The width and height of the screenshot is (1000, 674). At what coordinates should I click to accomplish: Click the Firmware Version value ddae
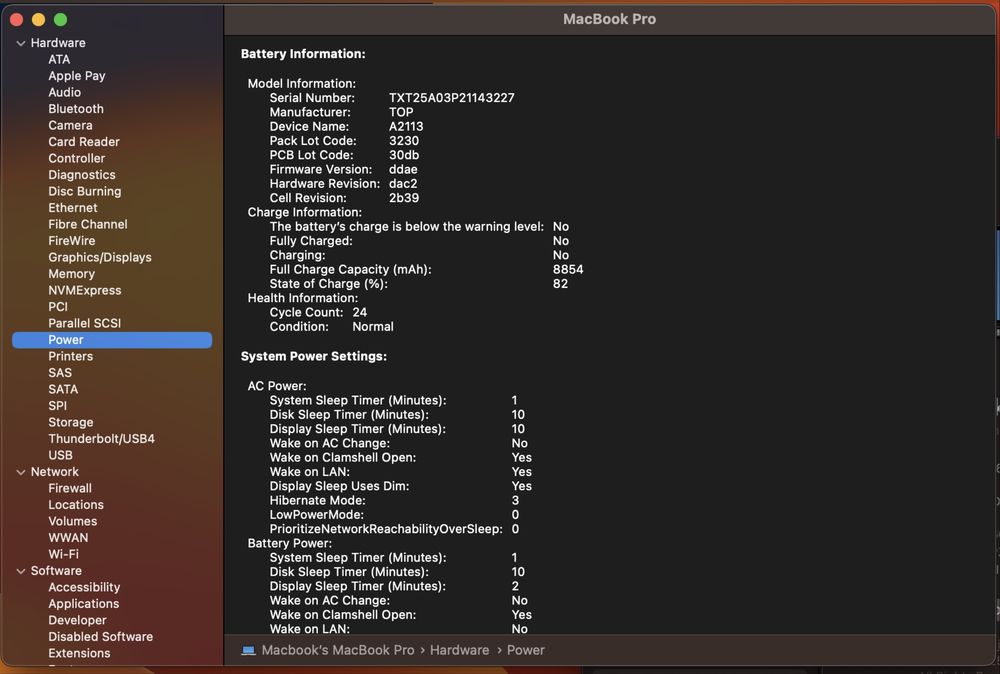click(x=403, y=170)
